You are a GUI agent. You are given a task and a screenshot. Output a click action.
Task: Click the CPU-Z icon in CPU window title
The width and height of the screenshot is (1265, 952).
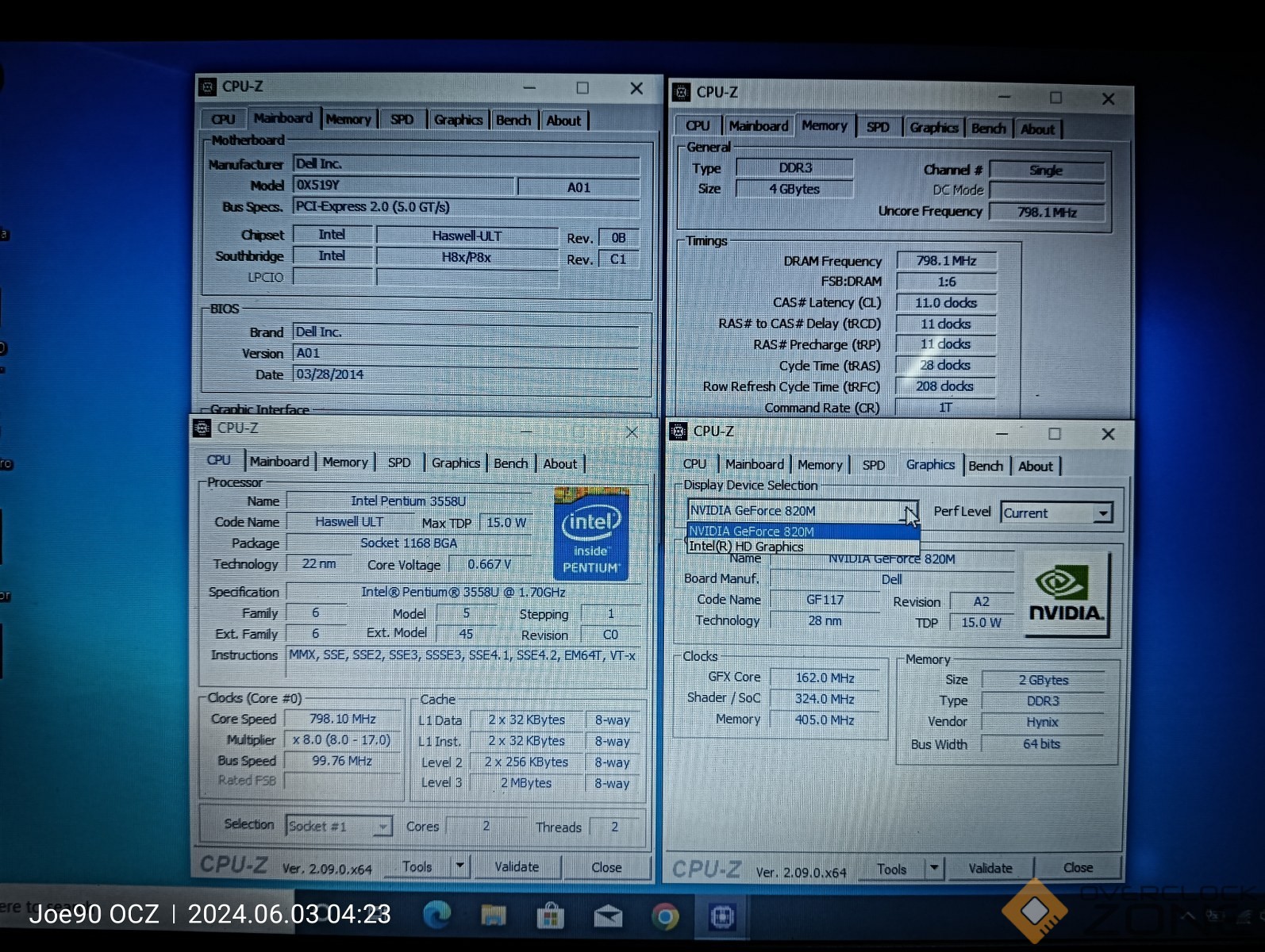click(202, 428)
